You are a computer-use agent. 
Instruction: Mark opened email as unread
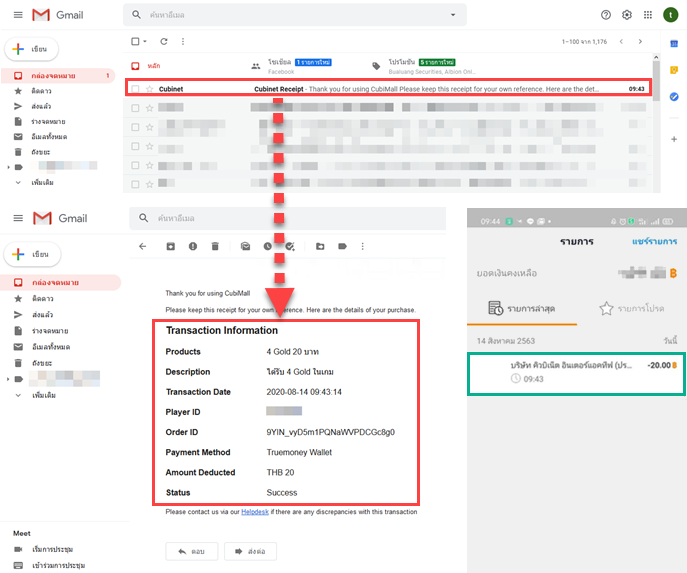point(246,246)
